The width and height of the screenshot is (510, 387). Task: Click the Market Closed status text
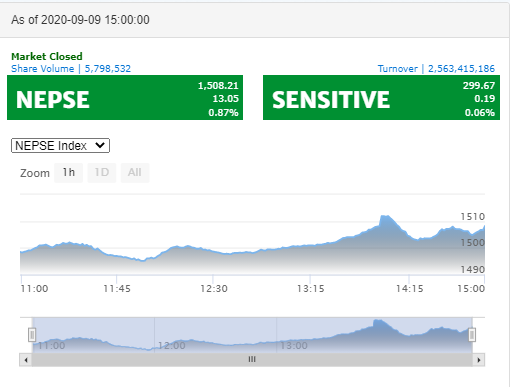coord(47,56)
